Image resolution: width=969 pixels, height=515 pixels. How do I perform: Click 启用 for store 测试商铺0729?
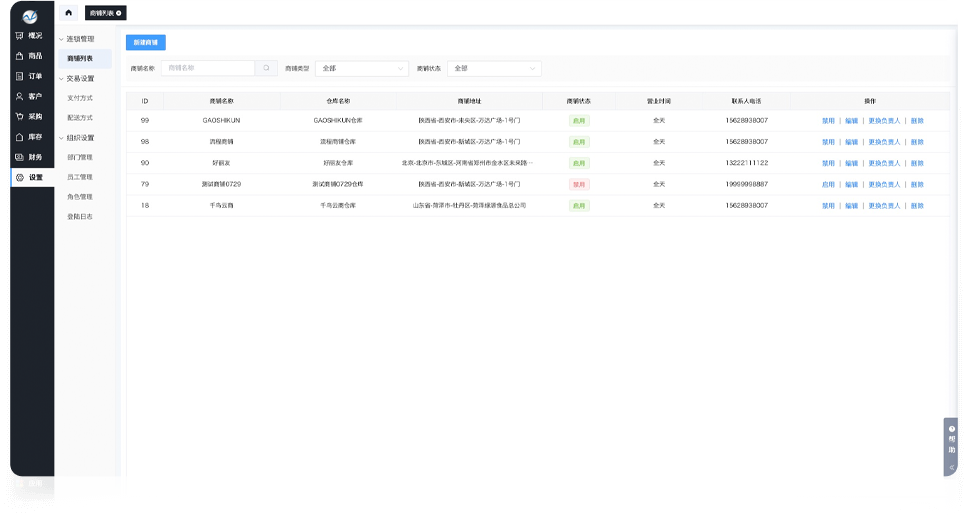[x=827, y=185]
